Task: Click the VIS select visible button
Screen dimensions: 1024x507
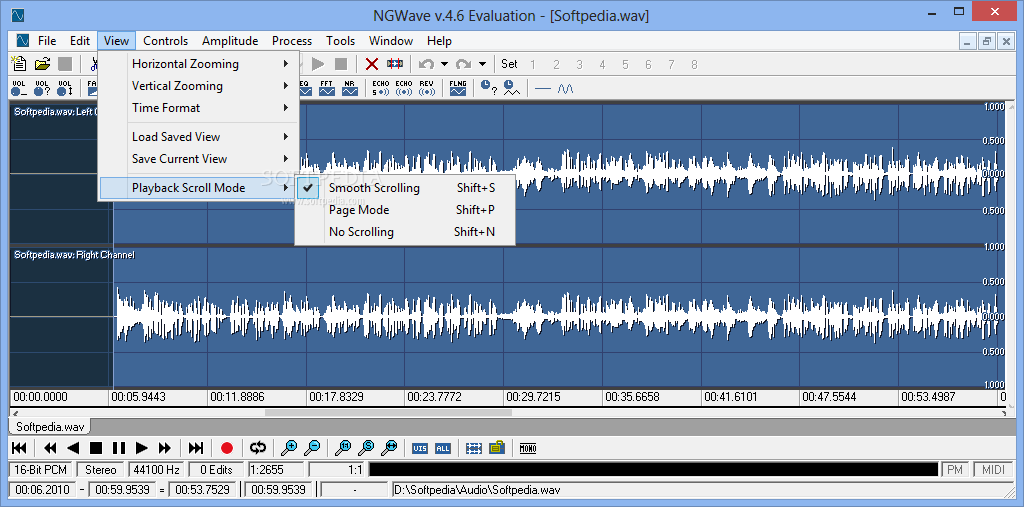Action: pyautogui.click(x=420, y=448)
